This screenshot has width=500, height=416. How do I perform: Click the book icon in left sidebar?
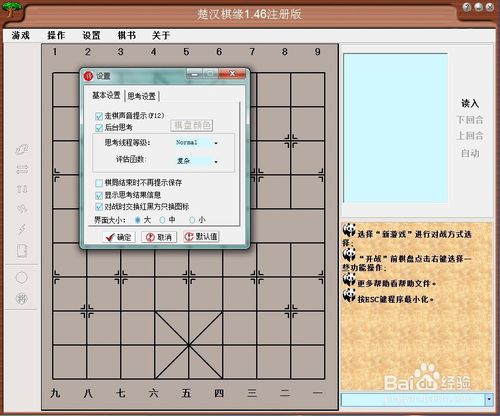pyautogui.click(x=22, y=251)
